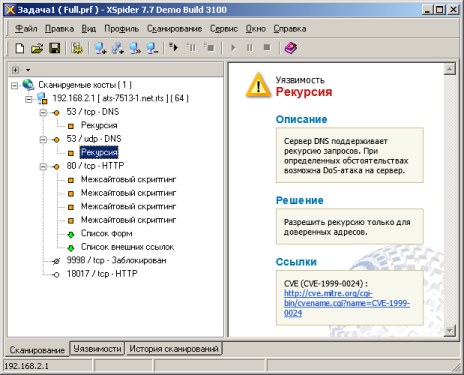The image size is (464, 375).
Task: Collapse the 80 / tcp - HTTP node
Action: click(x=43, y=166)
